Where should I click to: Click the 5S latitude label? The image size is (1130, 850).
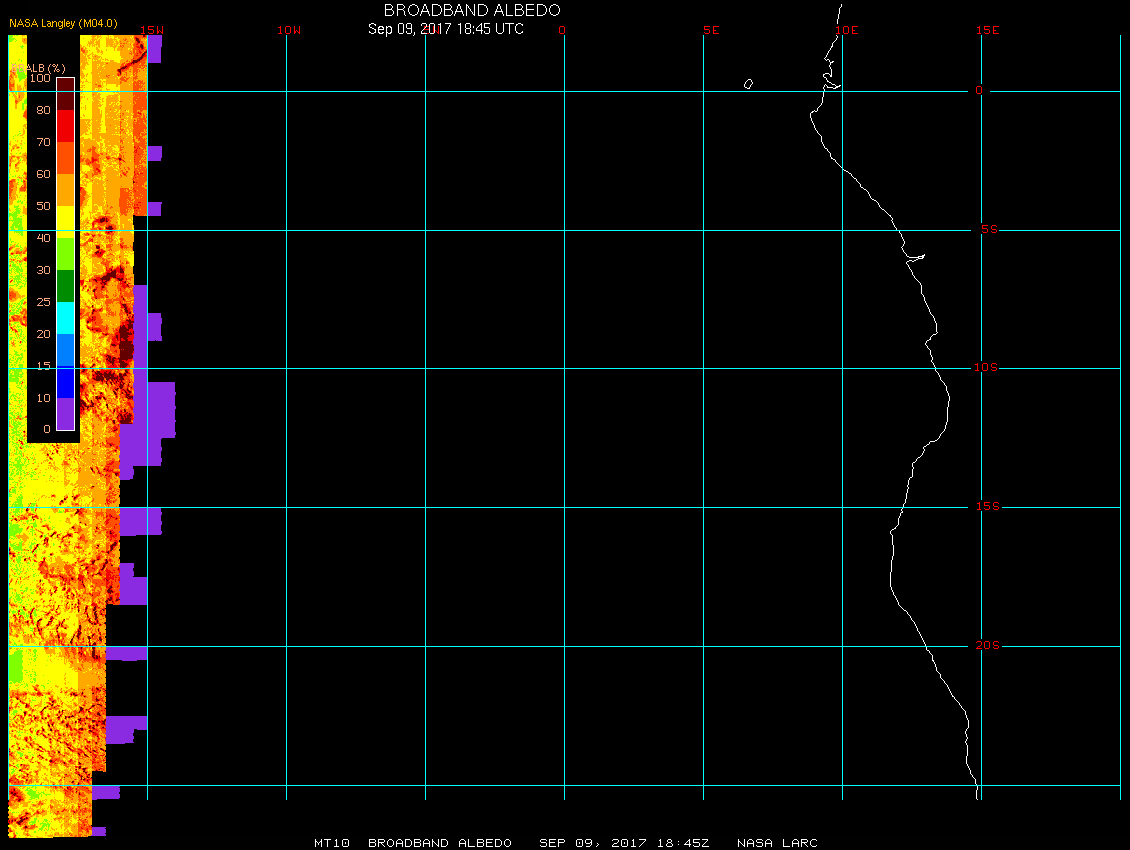pyautogui.click(x=989, y=229)
